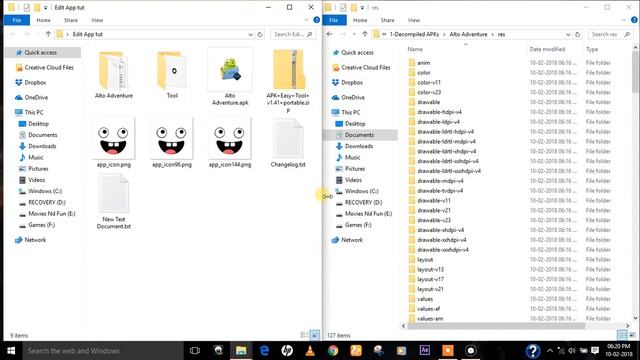The height and width of the screenshot is (360, 640).
Task: Select Documents in res window sidebar
Action: (359, 135)
